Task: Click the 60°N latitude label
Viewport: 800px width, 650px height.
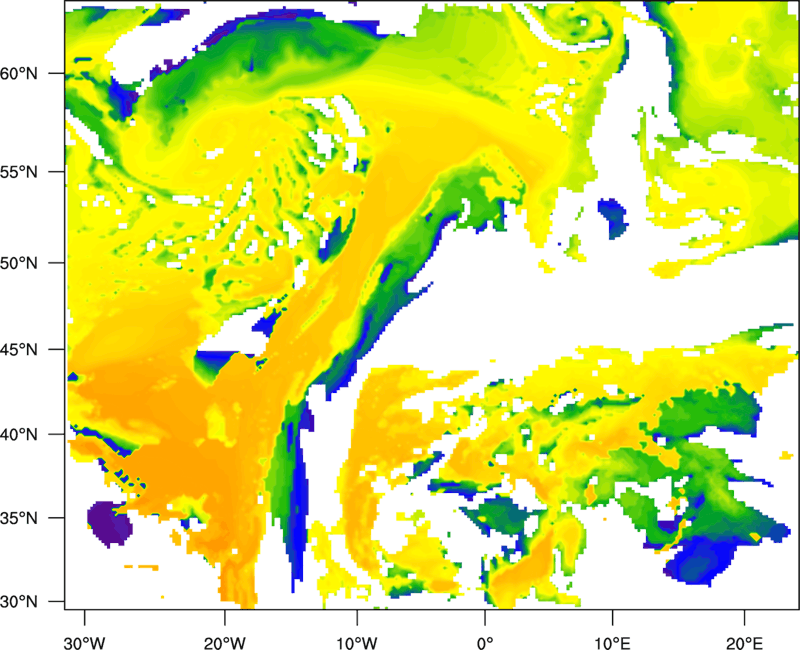Action: (19, 74)
